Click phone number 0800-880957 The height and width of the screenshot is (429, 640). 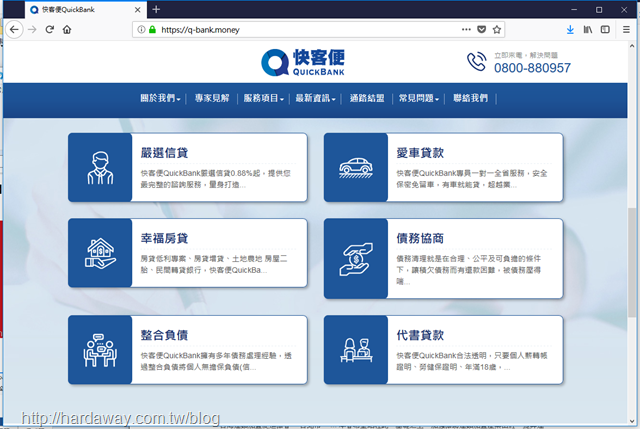point(532,68)
